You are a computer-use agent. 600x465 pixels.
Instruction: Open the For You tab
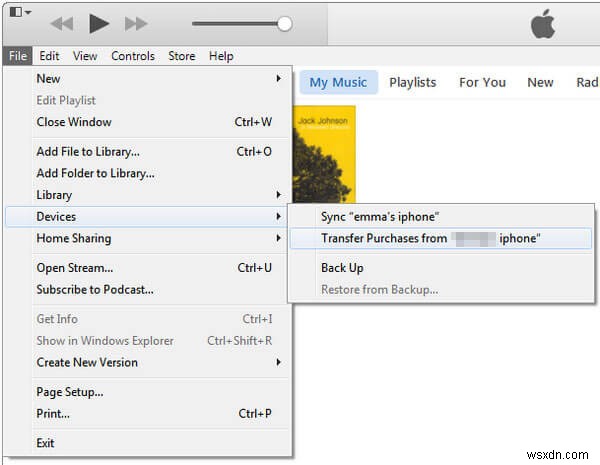(483, 82)
